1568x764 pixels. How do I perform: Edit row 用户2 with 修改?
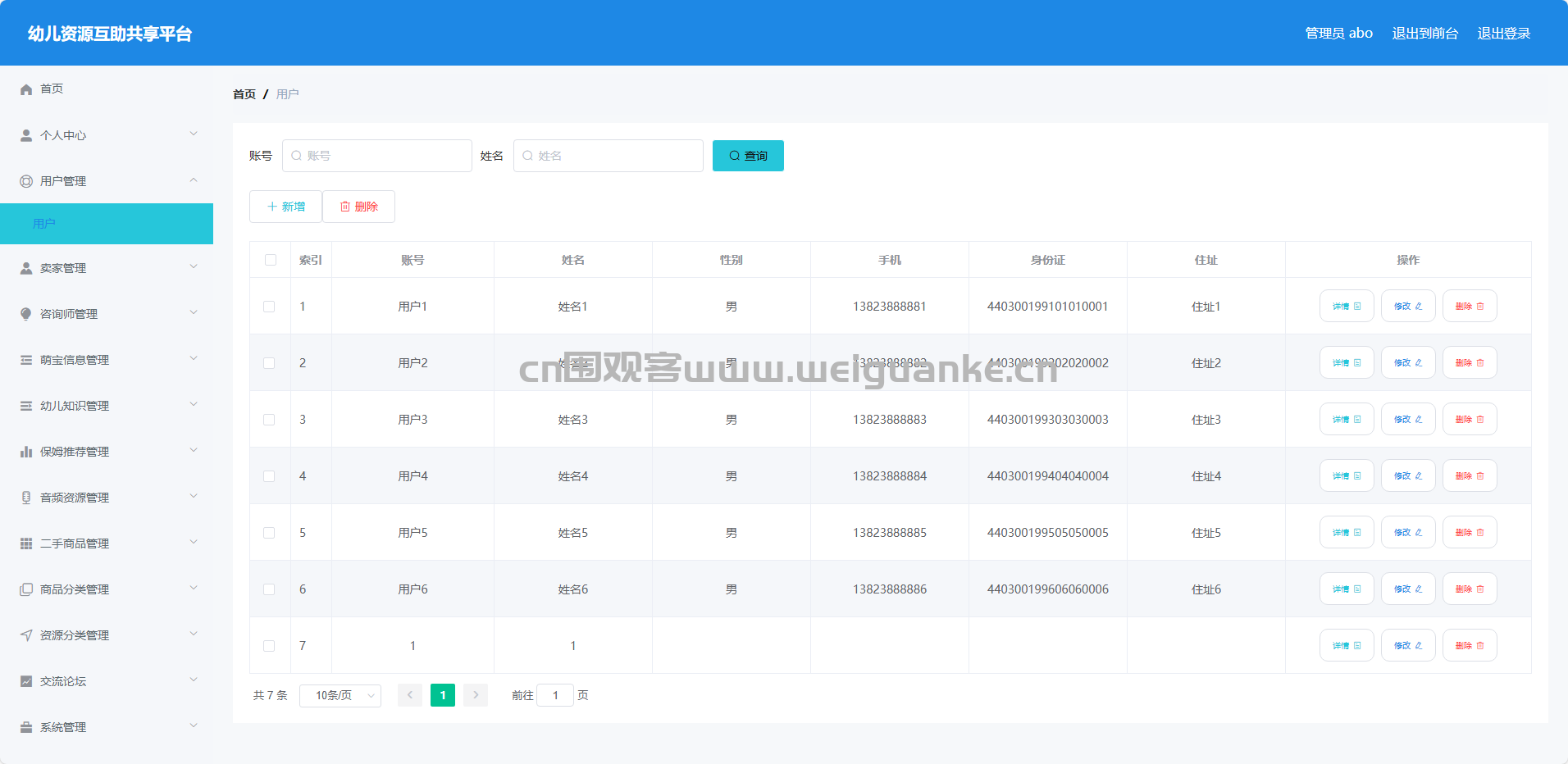pyautogui.click(x=1408, y=362)
